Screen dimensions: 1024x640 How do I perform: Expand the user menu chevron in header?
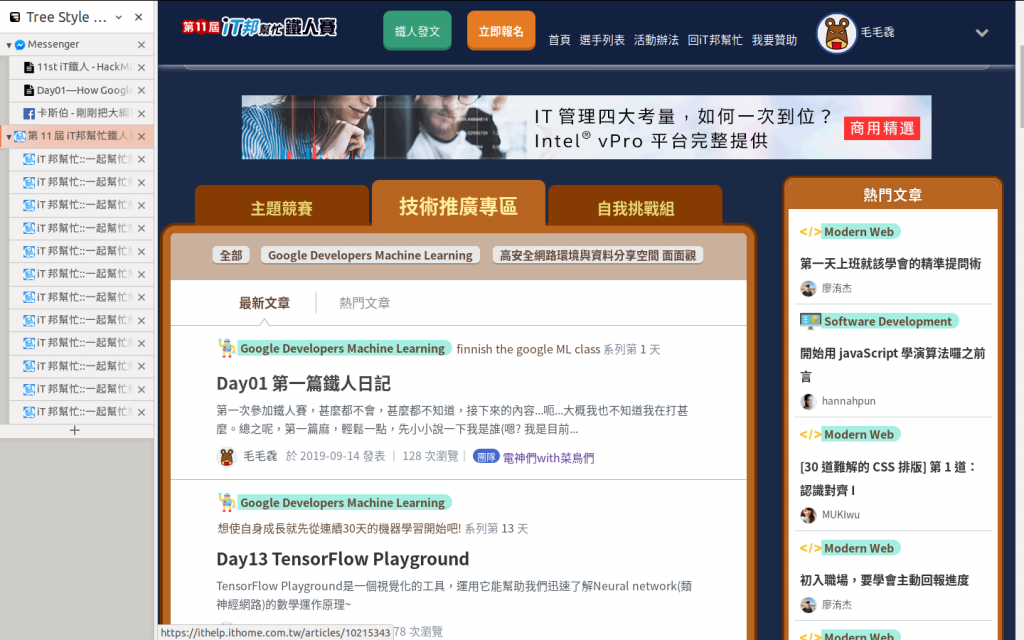[982, 33]
